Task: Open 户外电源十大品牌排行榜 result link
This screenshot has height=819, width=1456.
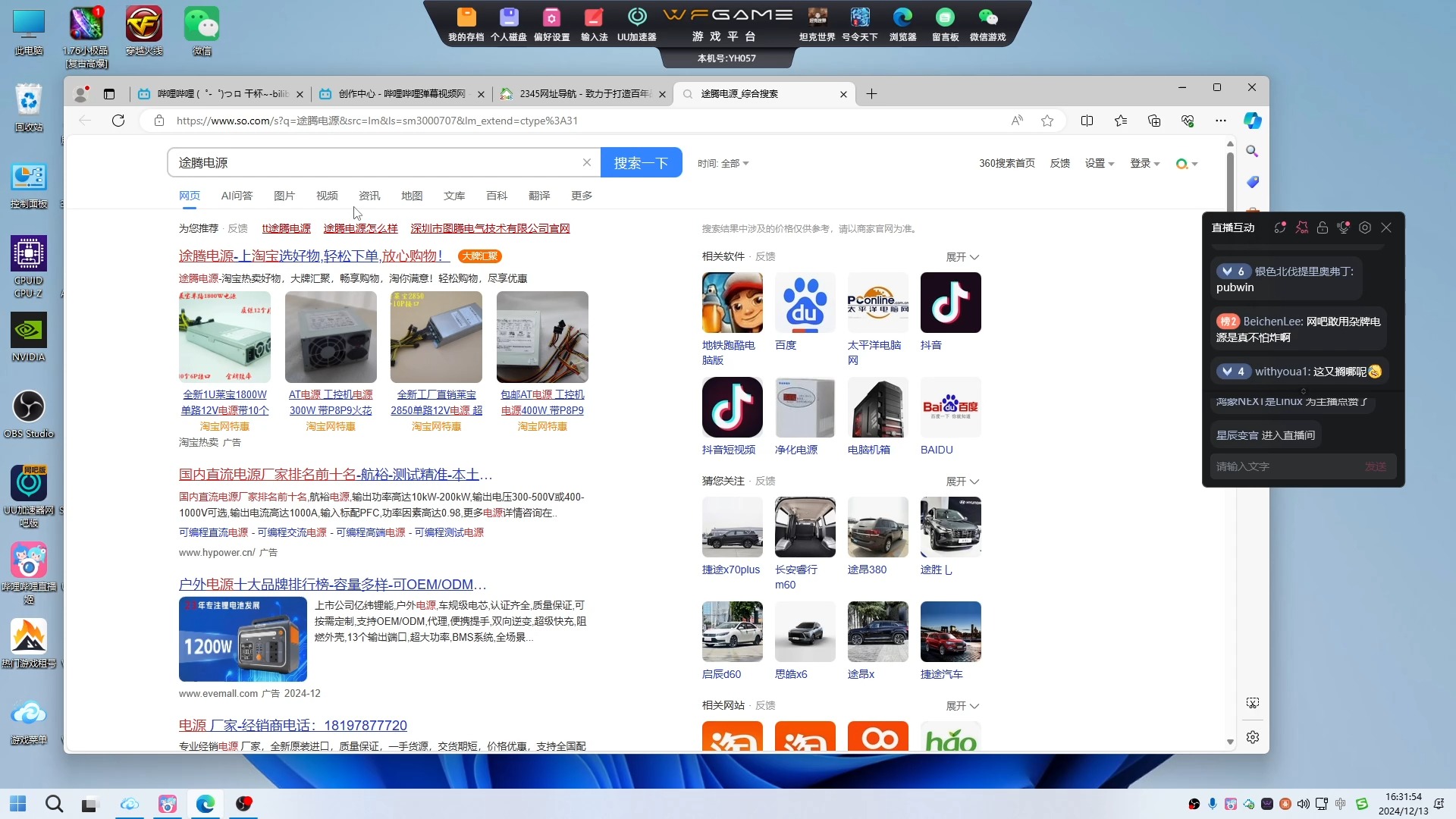Action: tap(332, 585)
